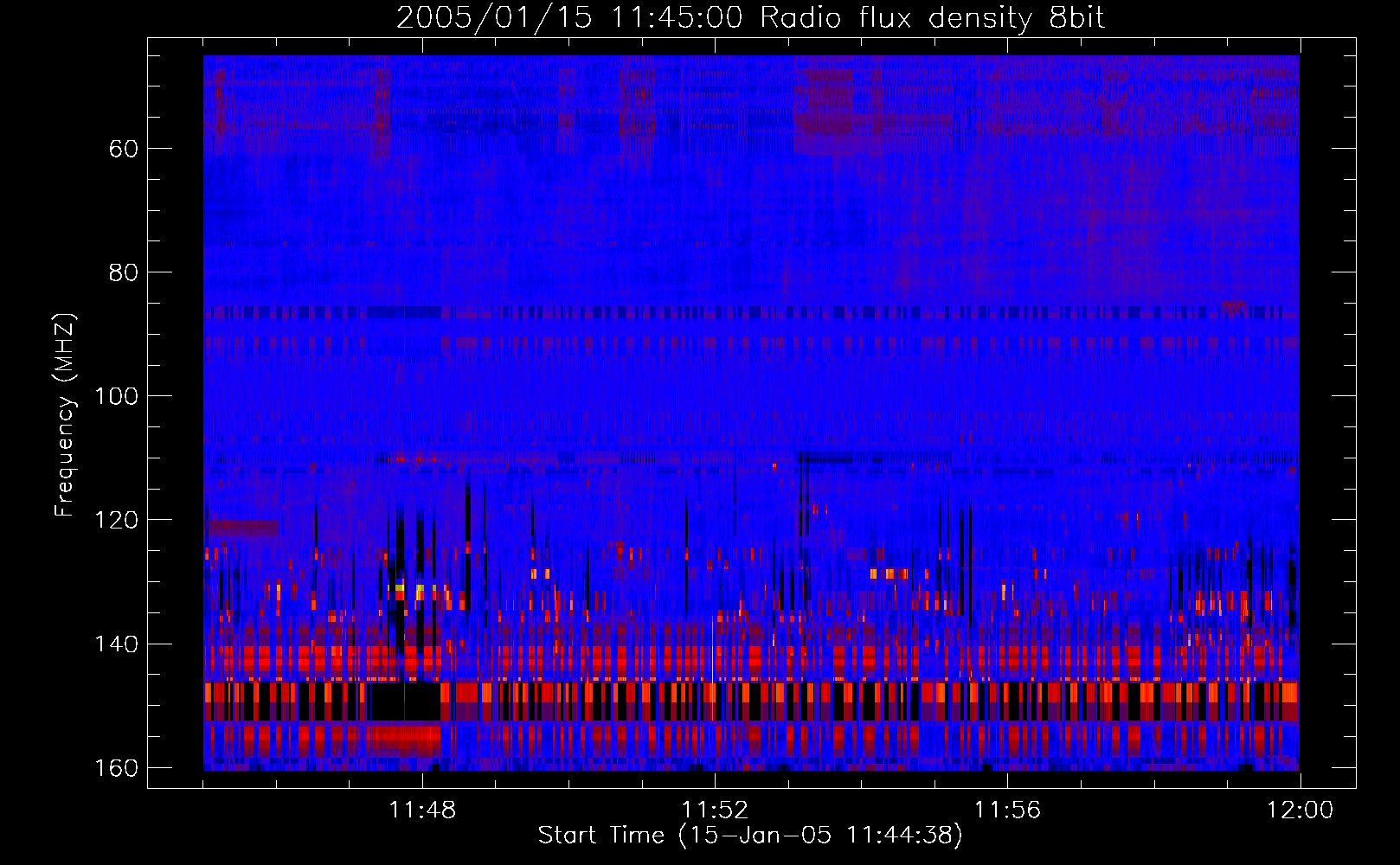Image resolution: width=1400 pixels, height=865 pixels.
Task: Click the 'Frequency (MHZ)' axis label
Action: pyautogui.click(x=65, y=416)
